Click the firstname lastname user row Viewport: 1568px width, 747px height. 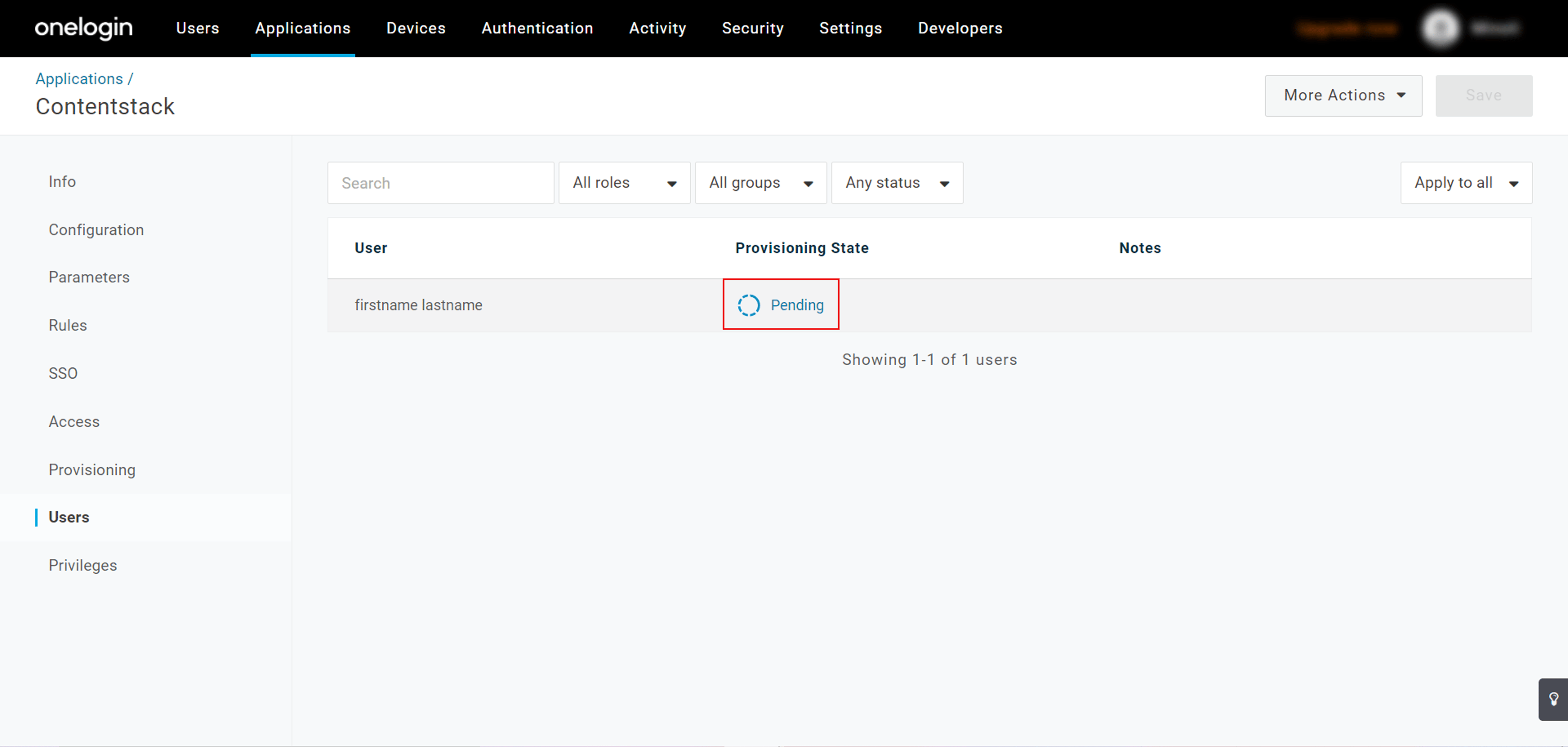[x=929, y=305]
